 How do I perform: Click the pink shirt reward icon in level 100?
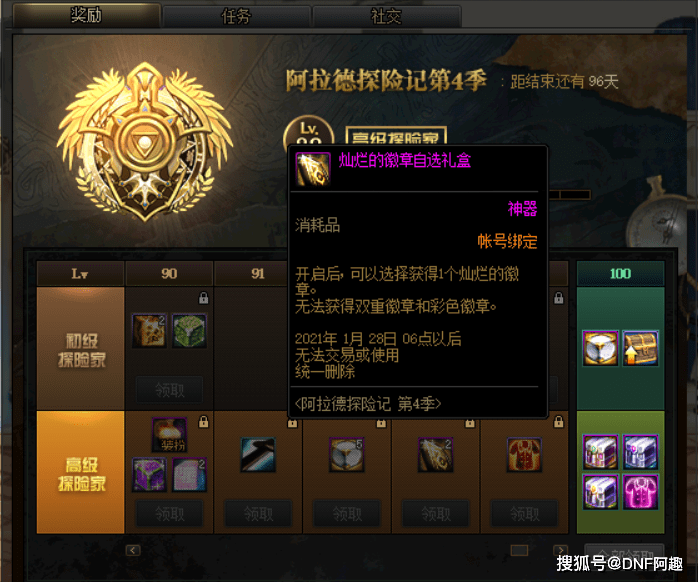point(640,492)
